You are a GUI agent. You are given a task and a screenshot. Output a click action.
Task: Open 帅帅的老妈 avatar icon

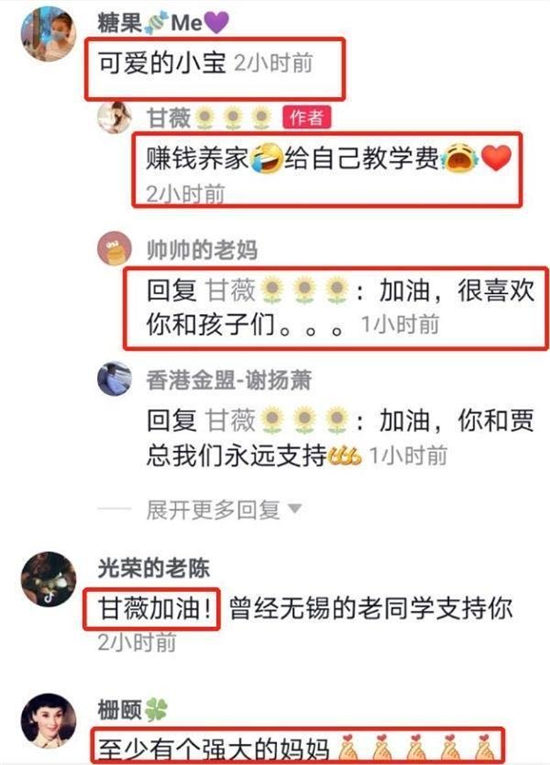114,248
